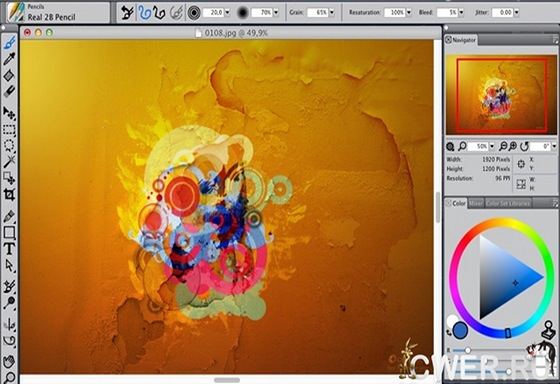Image resolution: width=560 pixels, height=384 pixels.
Task: Click the Grain 65% input field
Action: click(317, 13)
